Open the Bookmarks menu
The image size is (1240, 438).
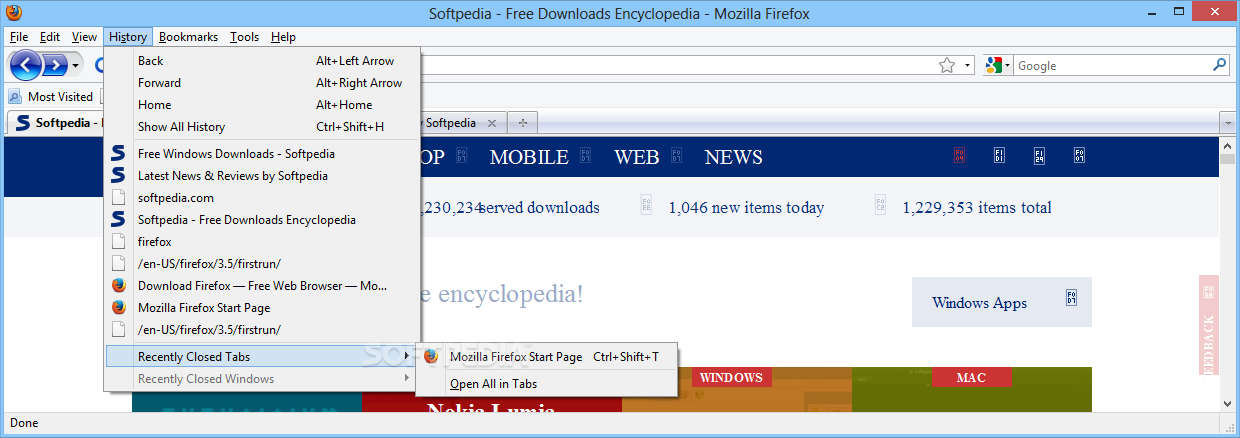pyautogui.click(x=188, y=37)
